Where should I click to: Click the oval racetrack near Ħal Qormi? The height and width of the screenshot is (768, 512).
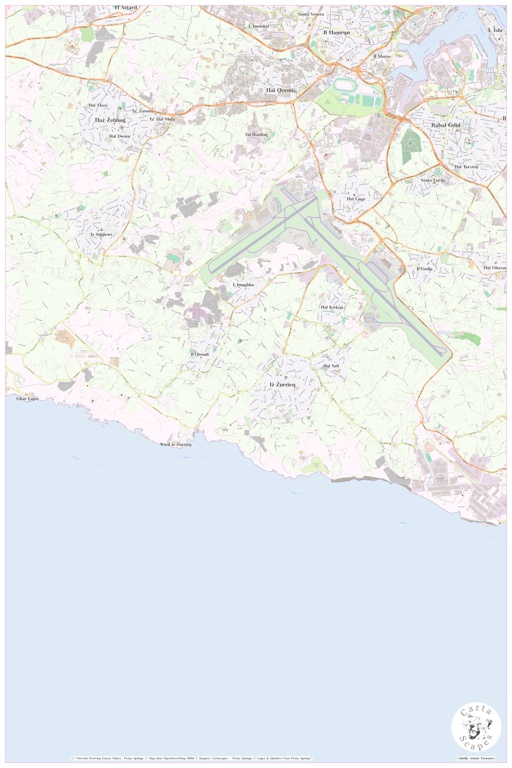[346, 85]
